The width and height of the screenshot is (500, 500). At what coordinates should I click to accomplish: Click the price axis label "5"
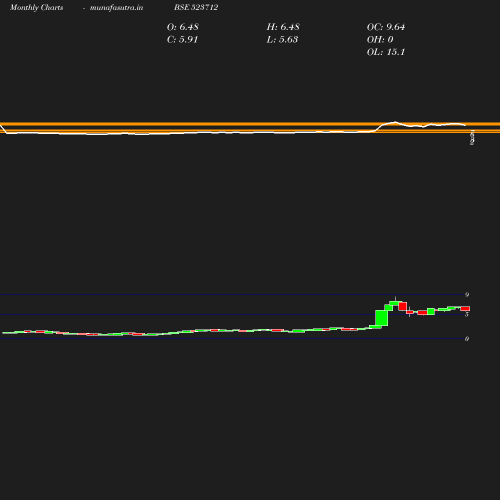click(x=467, y=314)
